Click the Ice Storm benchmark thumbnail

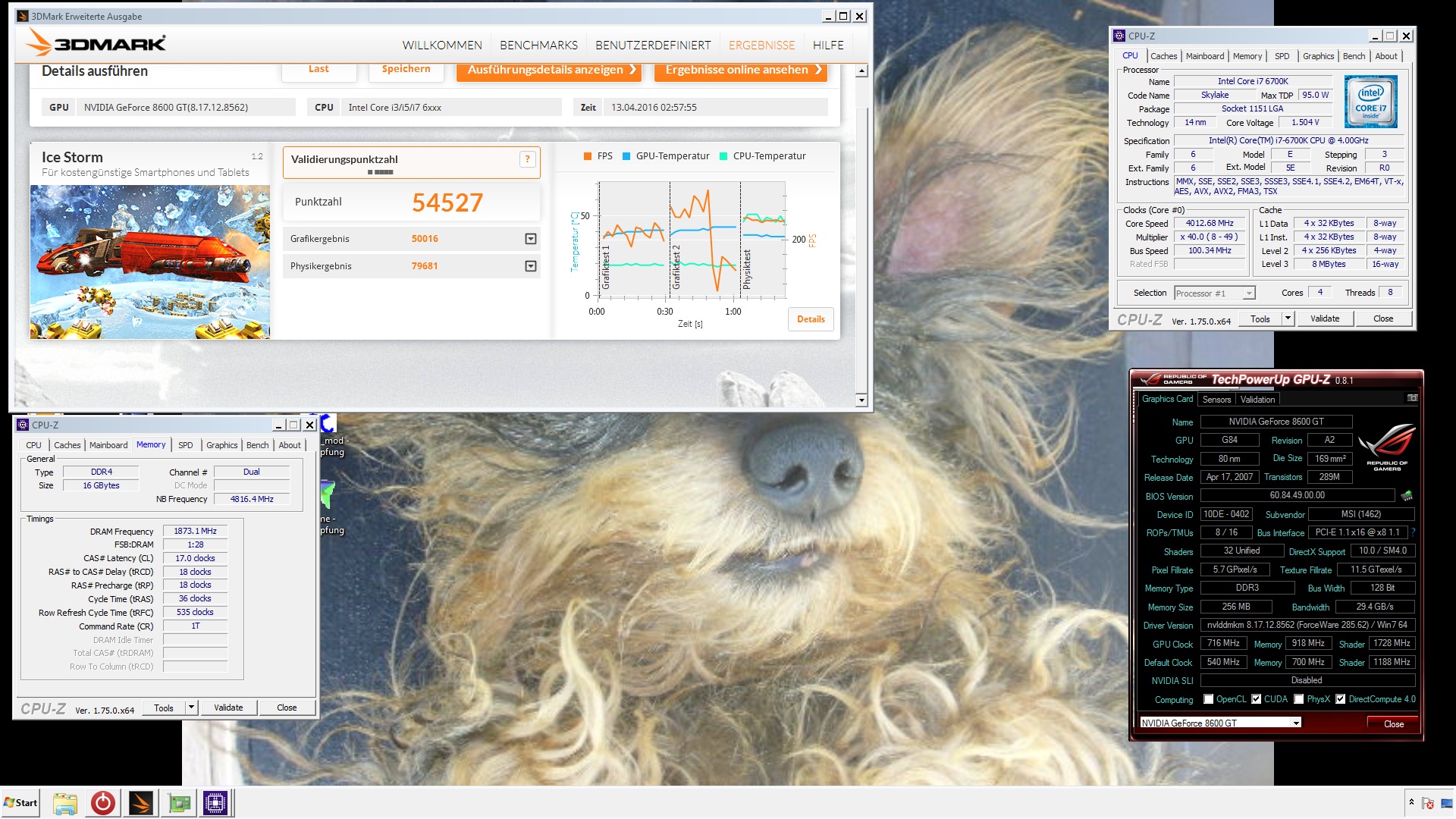click(x=150, y=262)
